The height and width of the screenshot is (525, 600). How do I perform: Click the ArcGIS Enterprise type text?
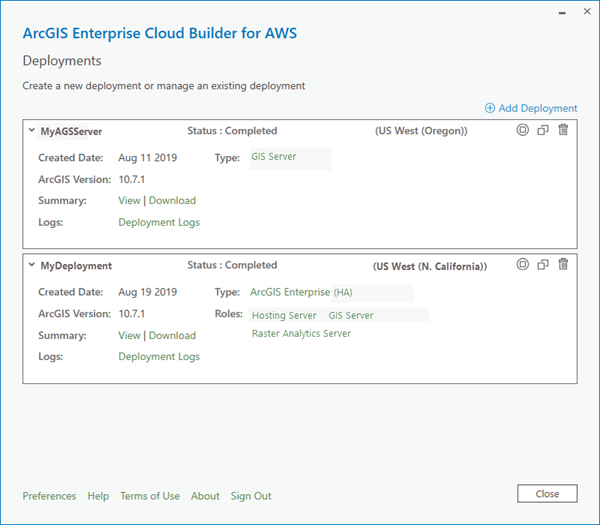(x=290, y=292)
